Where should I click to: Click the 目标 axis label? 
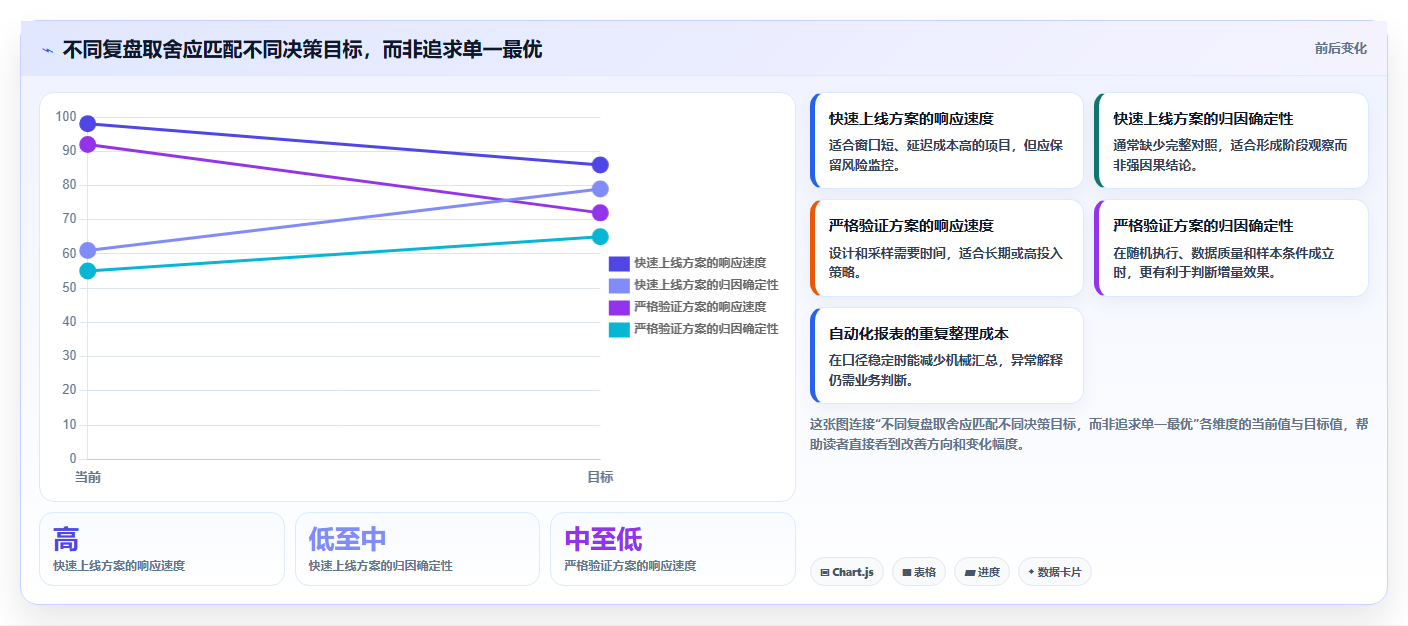click(x=600, y=477)
